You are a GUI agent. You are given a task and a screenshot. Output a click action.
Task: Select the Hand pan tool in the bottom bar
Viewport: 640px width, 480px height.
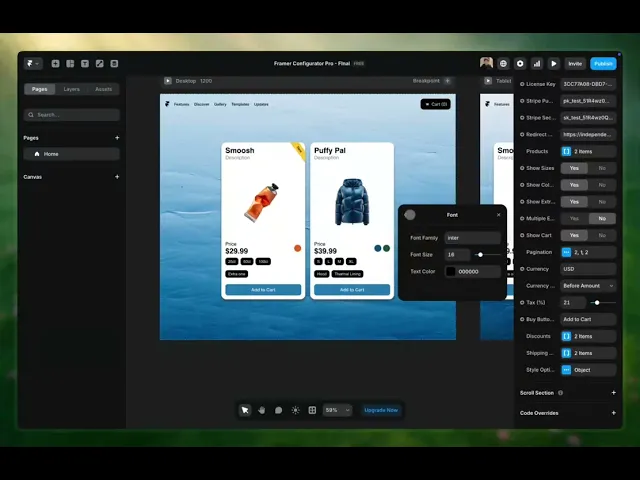pos(262,410)
